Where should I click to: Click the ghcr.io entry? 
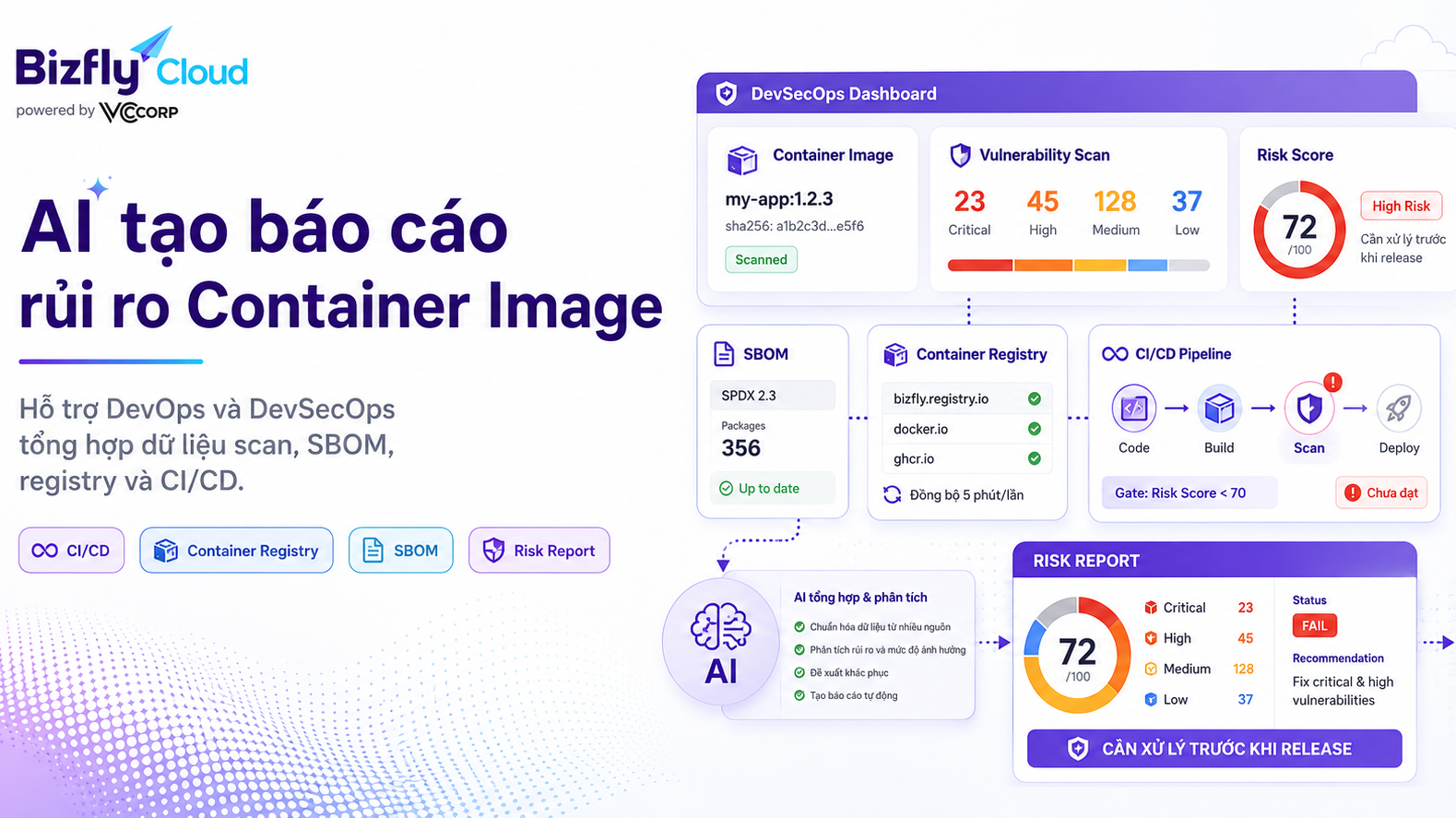coord(965,458)
